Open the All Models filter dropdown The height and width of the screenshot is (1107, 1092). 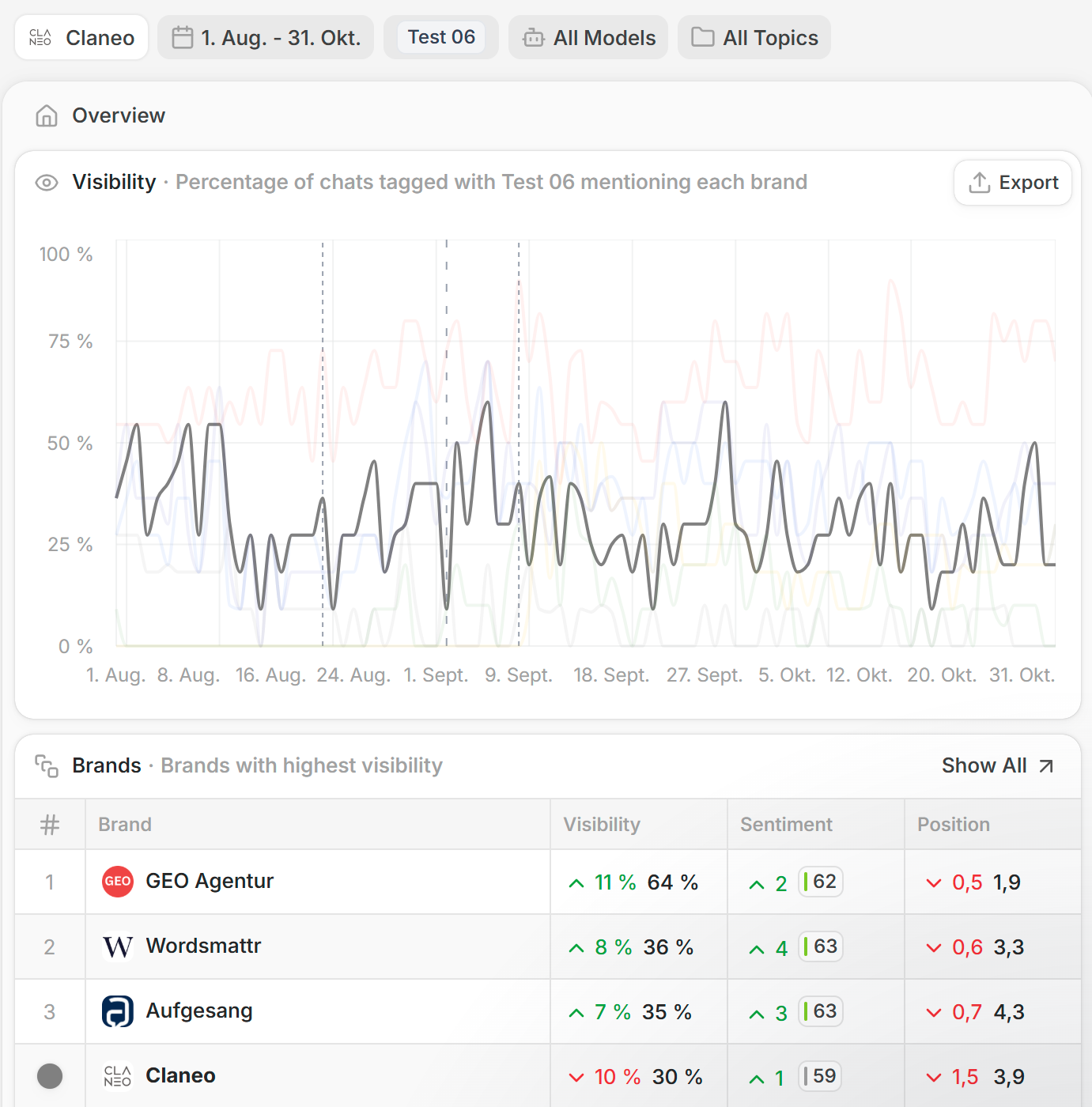click(x=588, y=38)
